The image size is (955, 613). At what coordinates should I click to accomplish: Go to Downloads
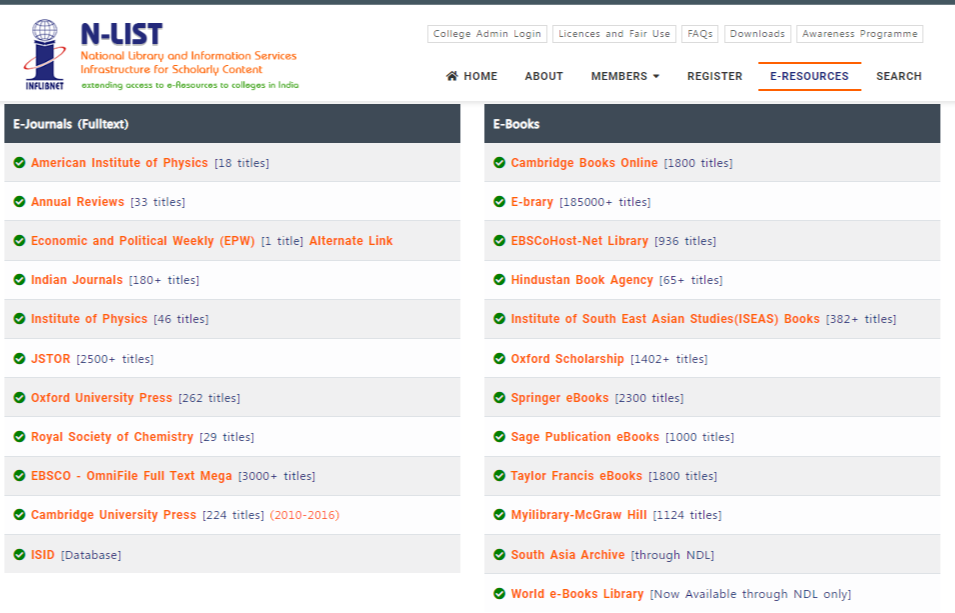tap(758, 34)
